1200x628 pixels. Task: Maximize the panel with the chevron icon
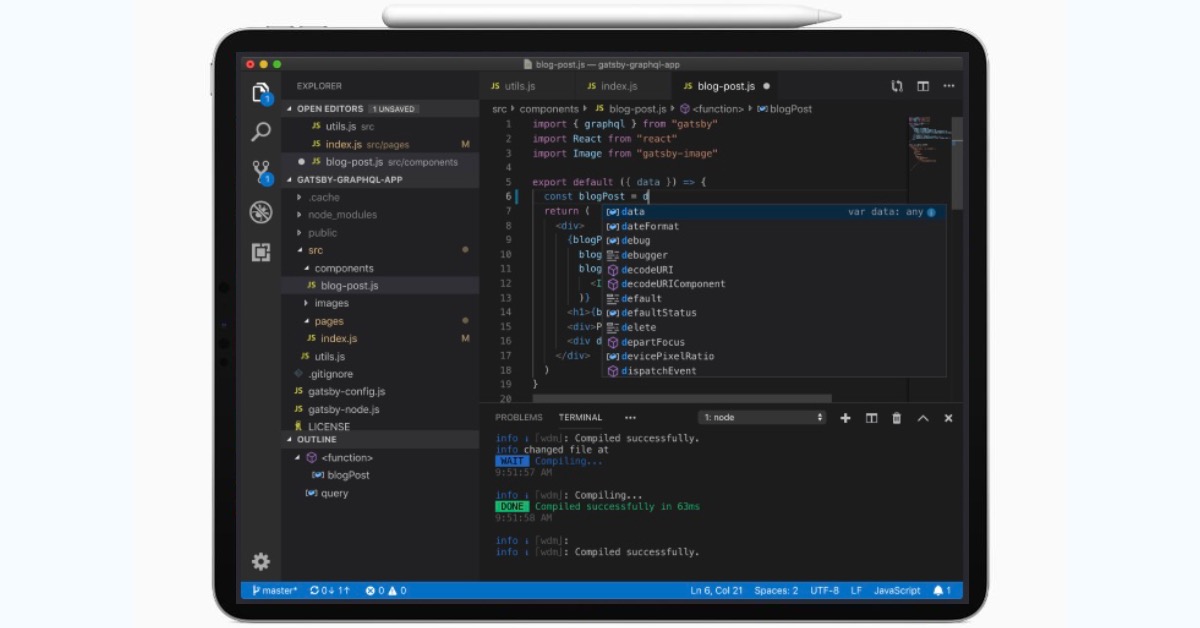click(922, 418)
